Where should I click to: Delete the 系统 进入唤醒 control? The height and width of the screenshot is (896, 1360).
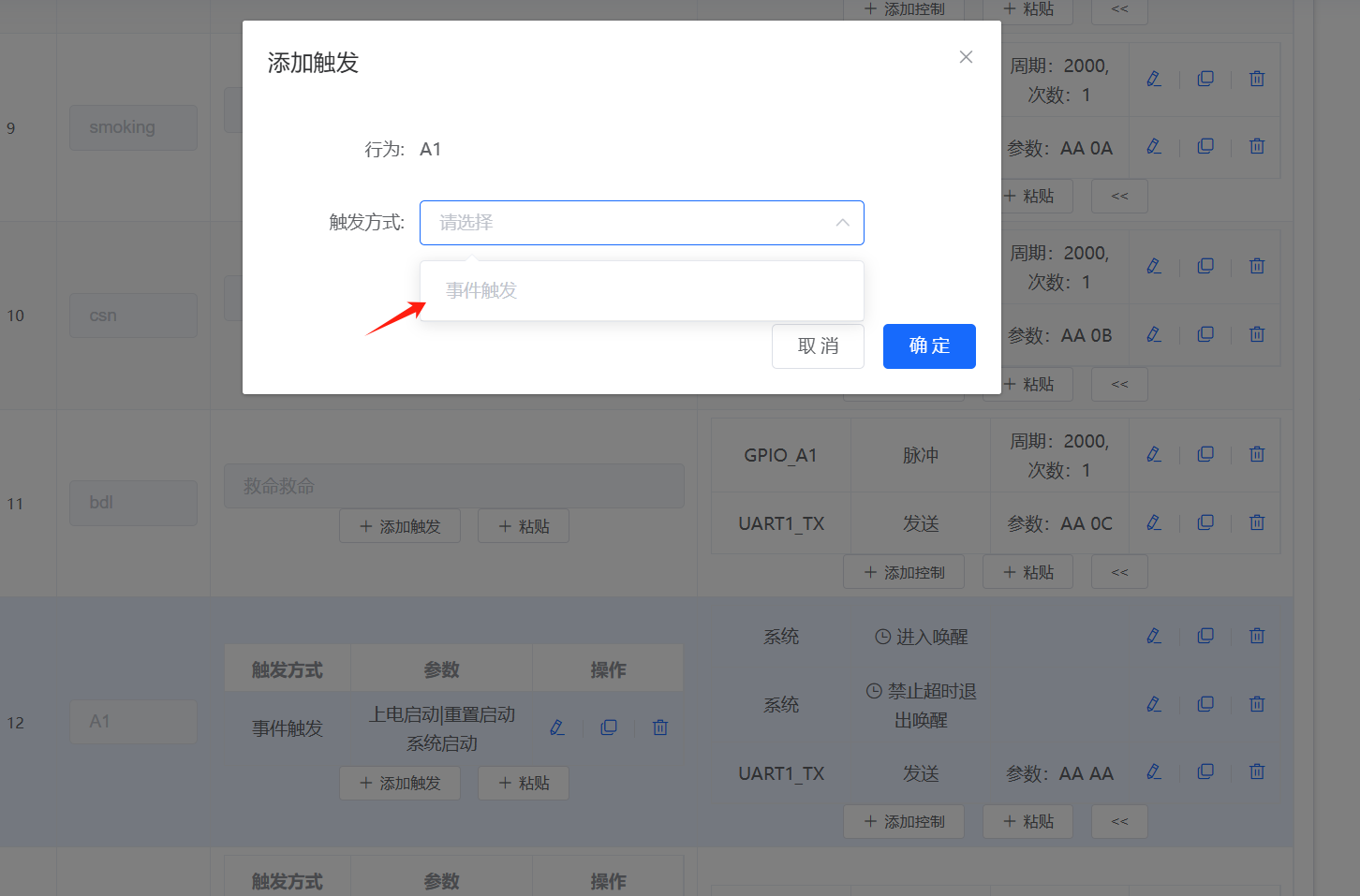click(x=1256, y=636)
